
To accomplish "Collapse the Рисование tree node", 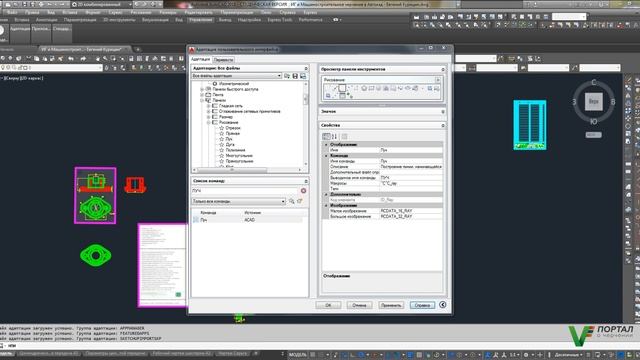I will [x=209, y=122].
